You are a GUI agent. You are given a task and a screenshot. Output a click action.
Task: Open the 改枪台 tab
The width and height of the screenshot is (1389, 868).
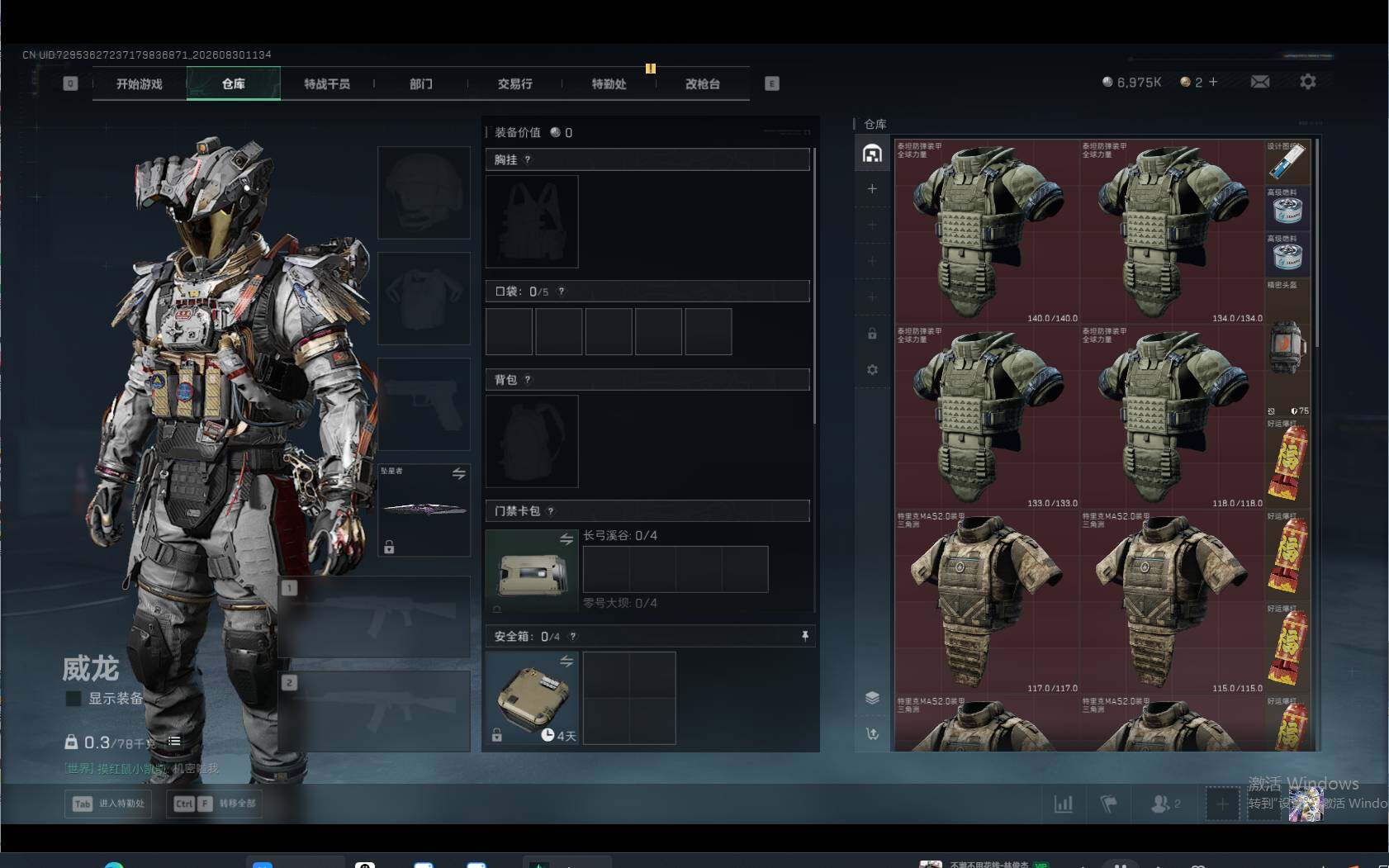[x=703, y=83]
